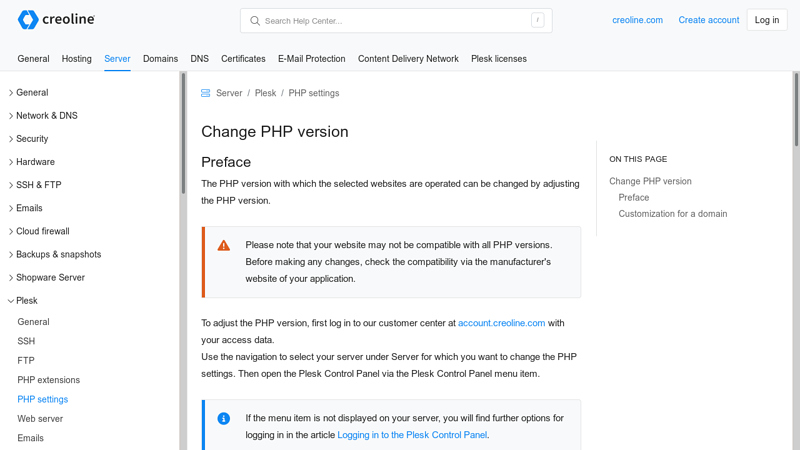Expand the Security section
This screenshot has height=450, width=800.
tap(29, 139)
